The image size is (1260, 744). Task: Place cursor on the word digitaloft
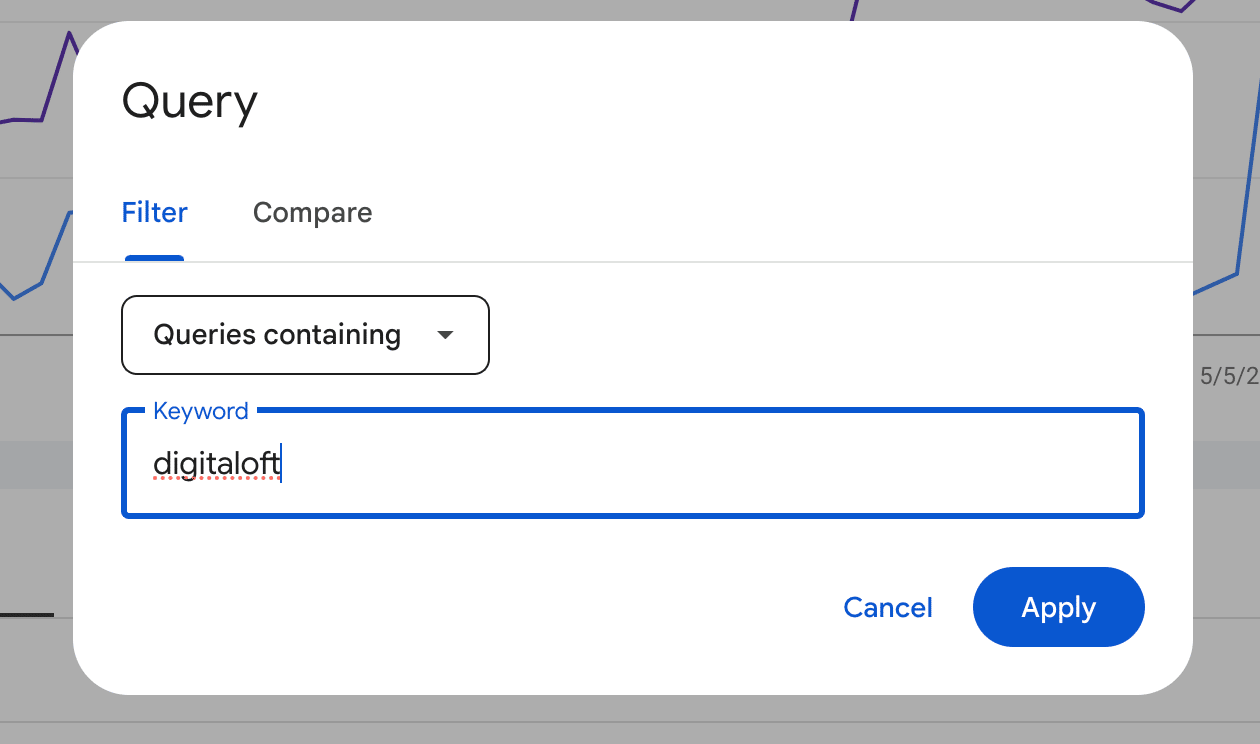click(216, 464)
